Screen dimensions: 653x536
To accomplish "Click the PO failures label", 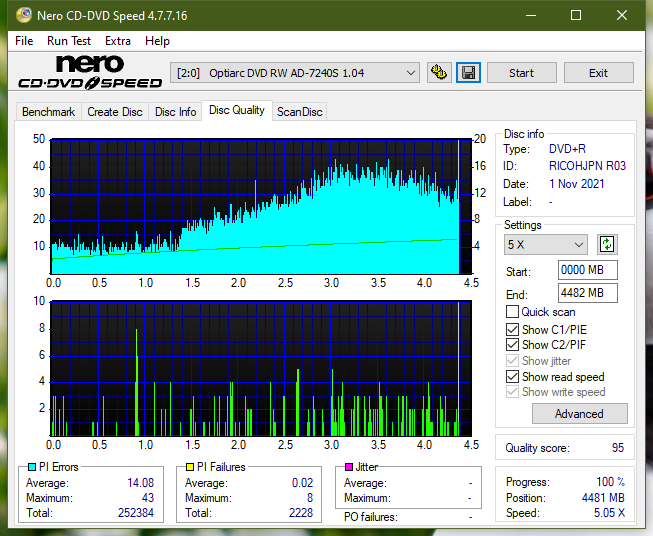I will click(x=371, y=517).
